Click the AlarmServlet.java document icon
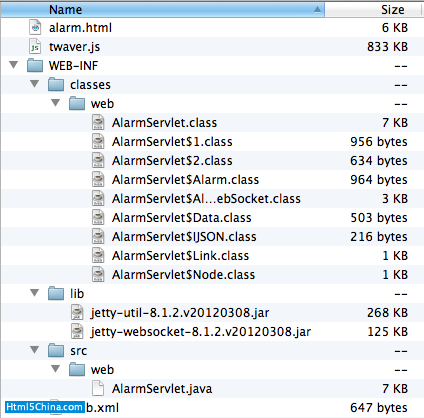Image resolution: width=424 pixels, height=418 pixels. click(x=98, y=388)
